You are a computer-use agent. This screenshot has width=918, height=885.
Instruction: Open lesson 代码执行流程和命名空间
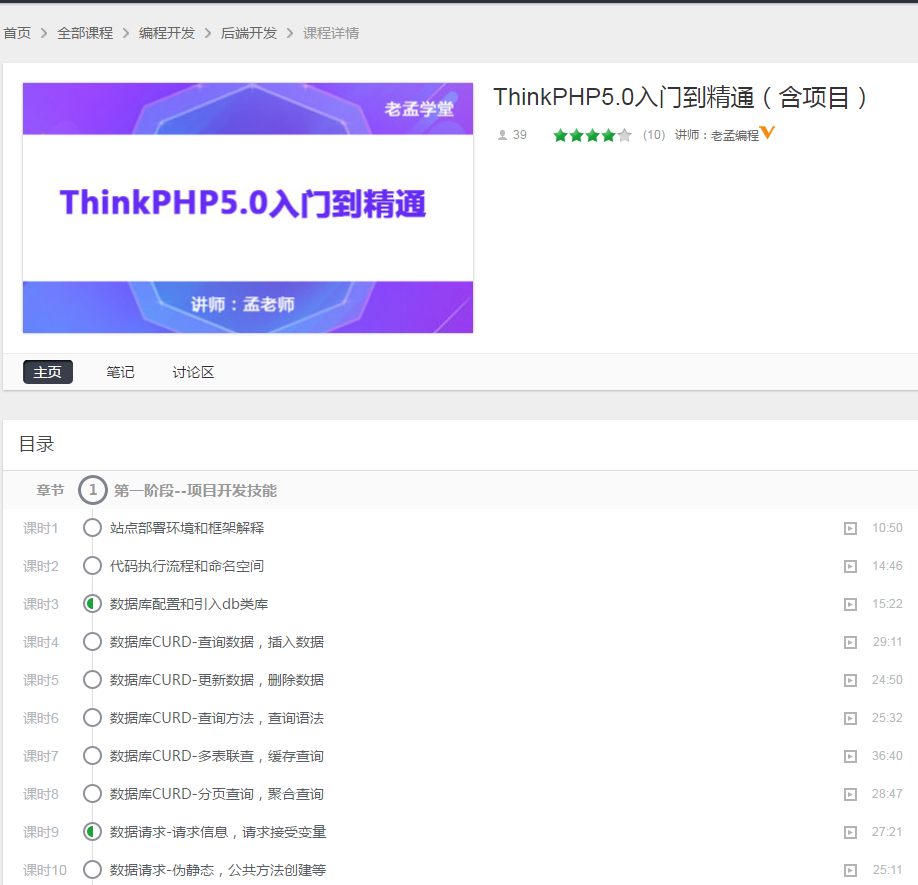coord(187,566)
